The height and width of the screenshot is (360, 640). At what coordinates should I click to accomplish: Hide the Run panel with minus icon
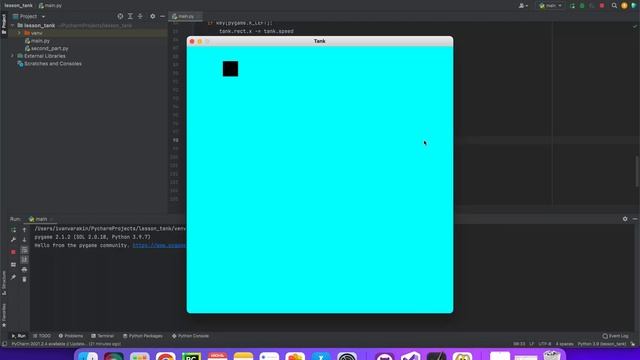[635, 219]
